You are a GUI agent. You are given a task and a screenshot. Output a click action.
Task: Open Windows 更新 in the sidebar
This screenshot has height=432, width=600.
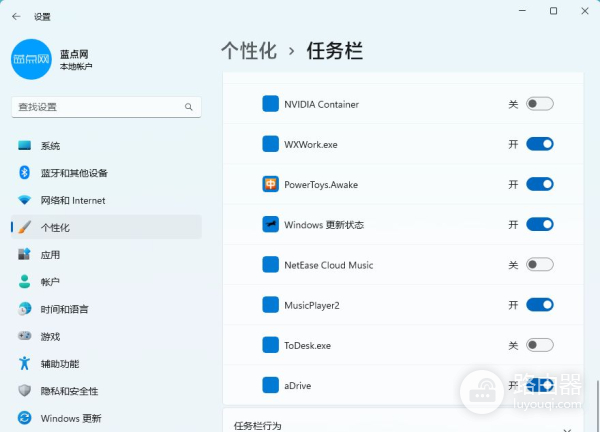(106, 418)
